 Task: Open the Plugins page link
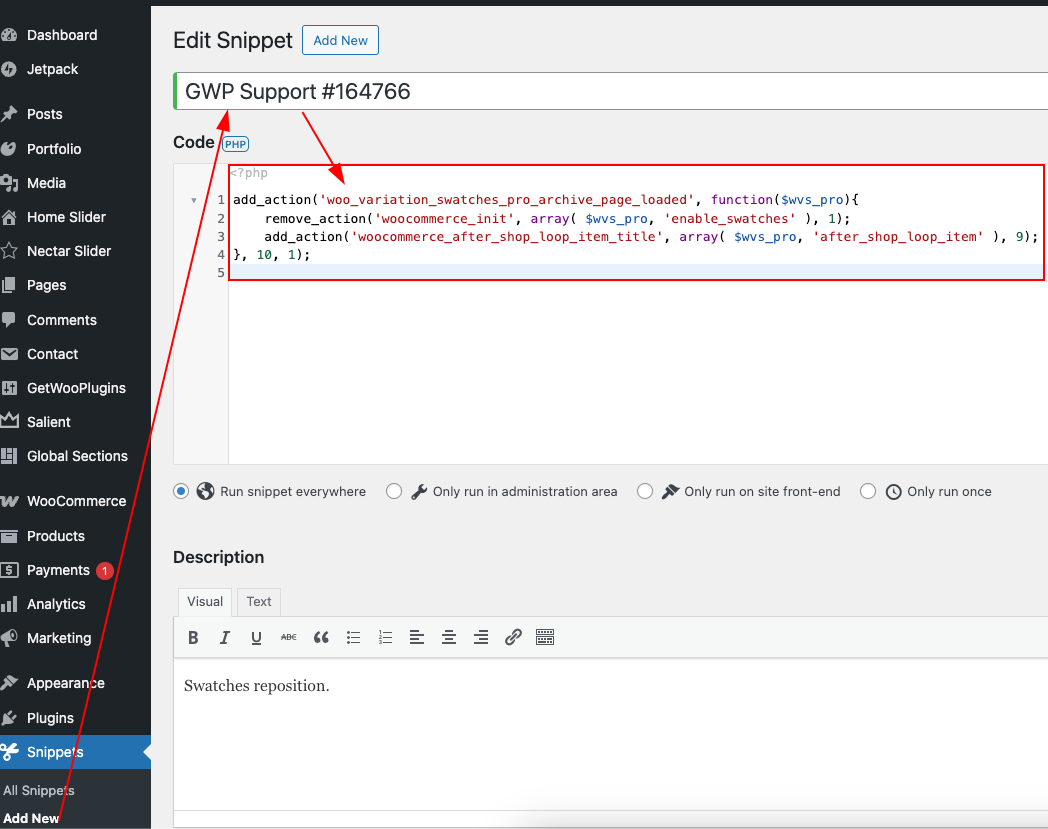coord(50,718)
